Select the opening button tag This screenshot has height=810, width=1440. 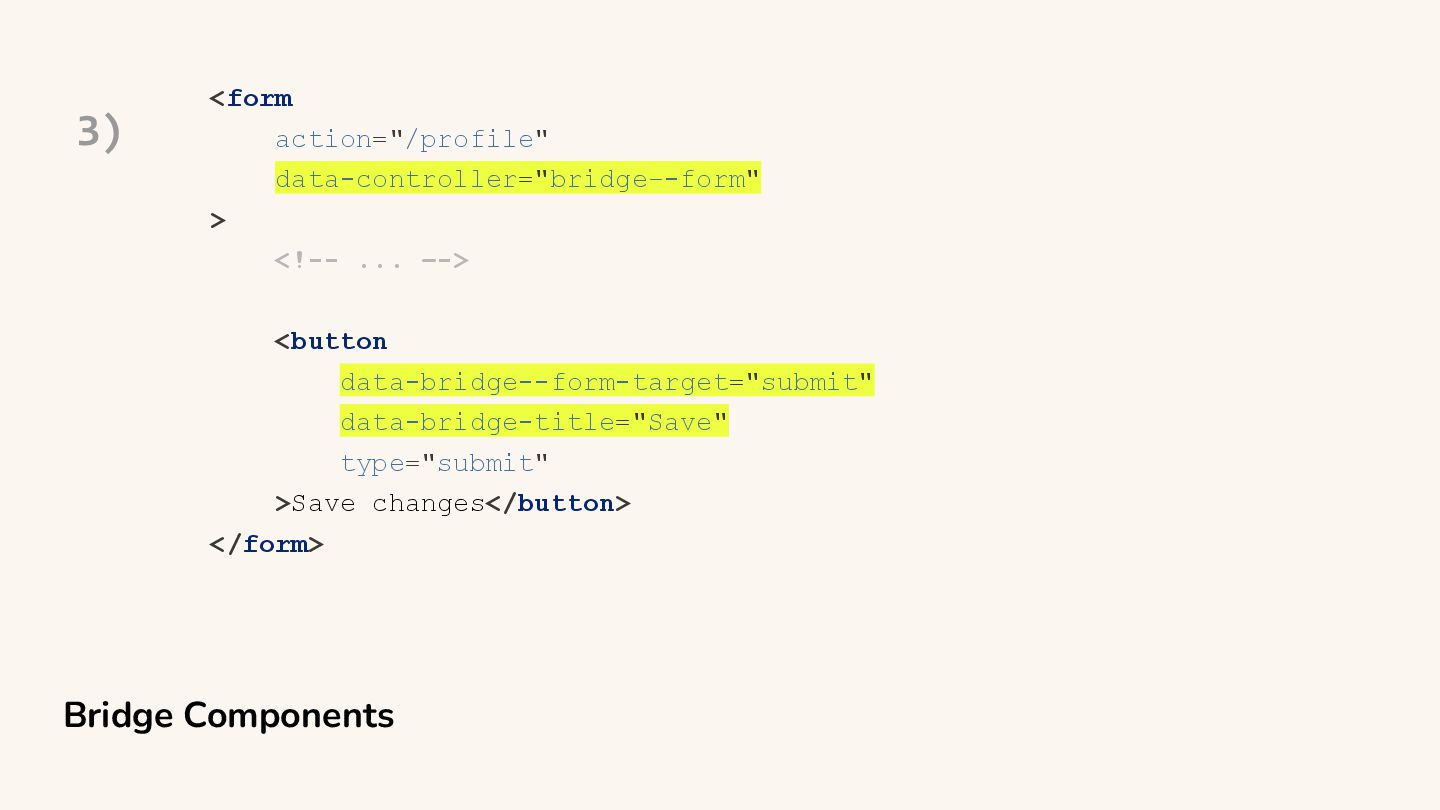(331, 341)
